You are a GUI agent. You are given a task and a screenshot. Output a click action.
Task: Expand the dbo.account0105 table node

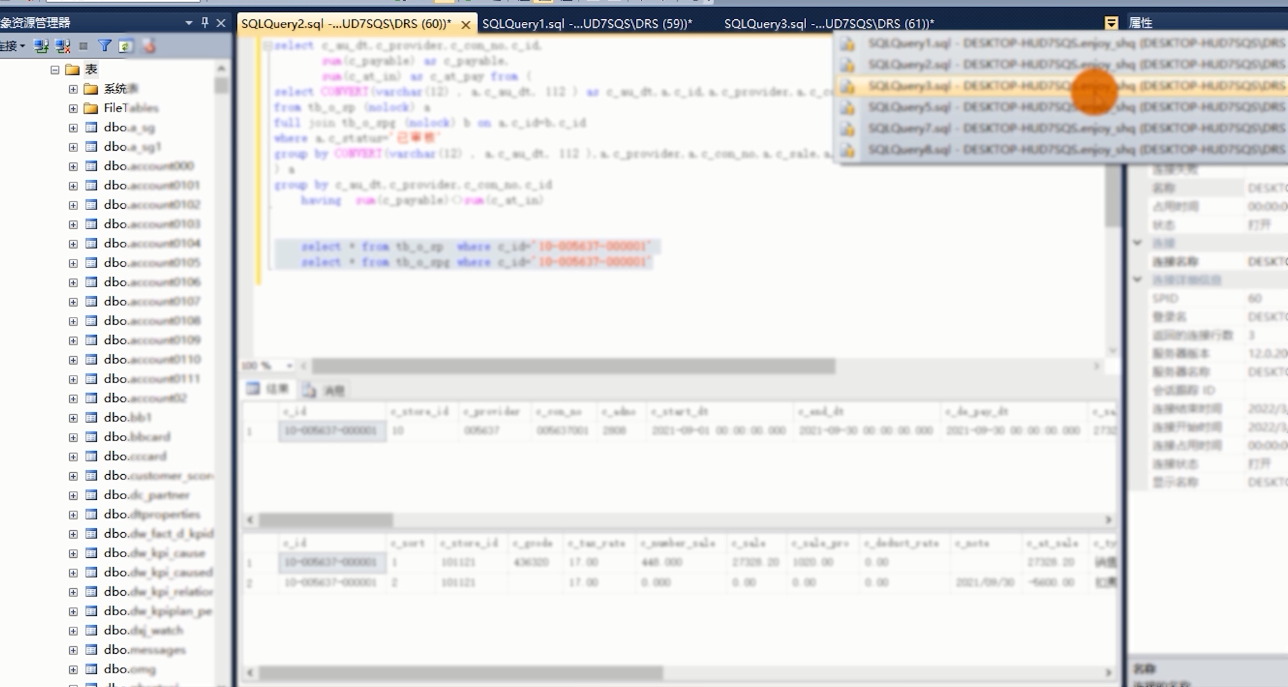click(x=73, y=262)
